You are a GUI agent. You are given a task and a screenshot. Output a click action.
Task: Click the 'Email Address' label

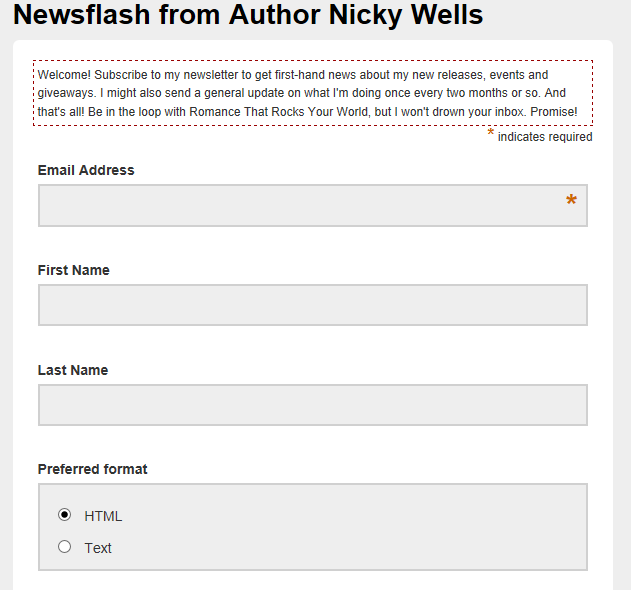point(86,170)
